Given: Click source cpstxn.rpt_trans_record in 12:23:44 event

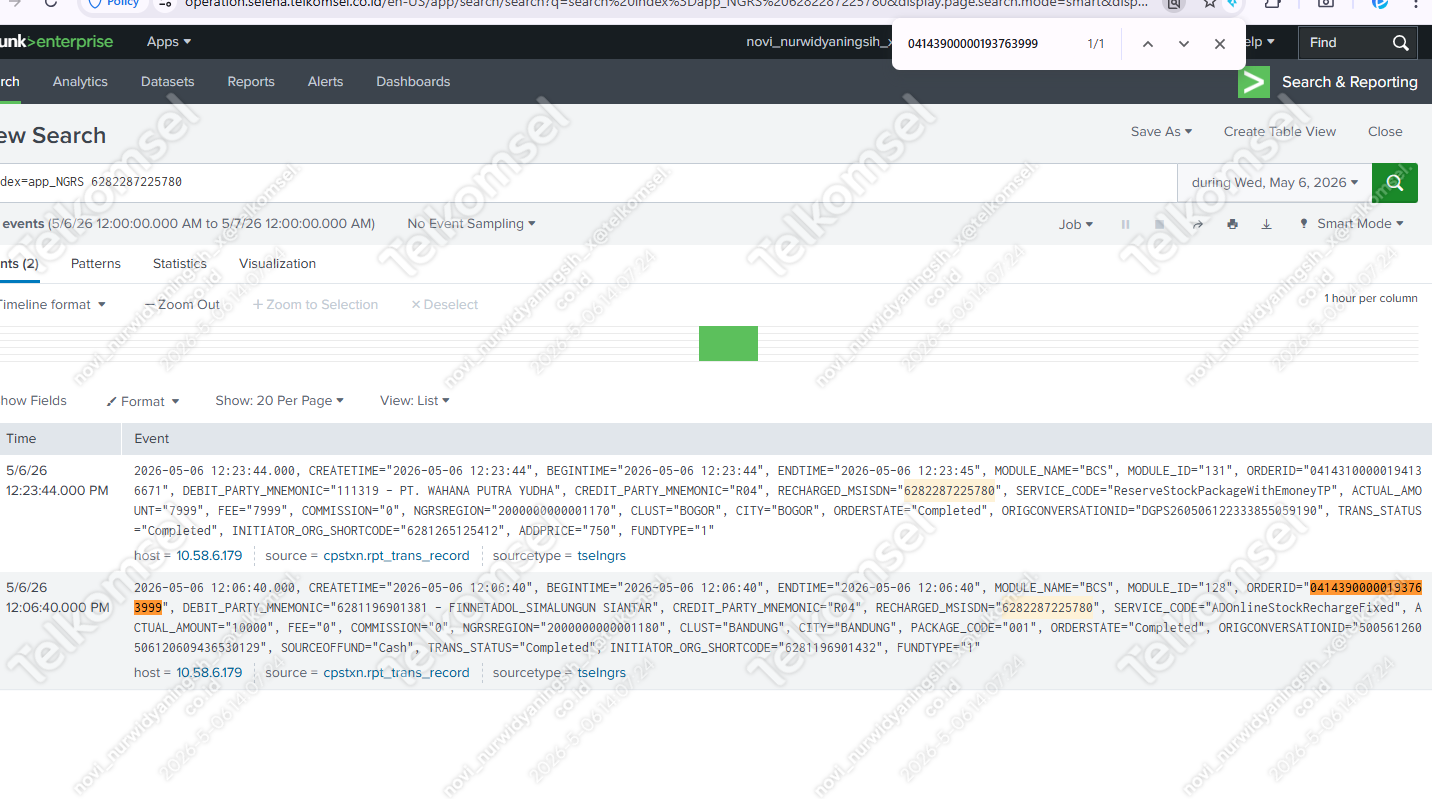Looking at the screenshot, I should 396,555.
